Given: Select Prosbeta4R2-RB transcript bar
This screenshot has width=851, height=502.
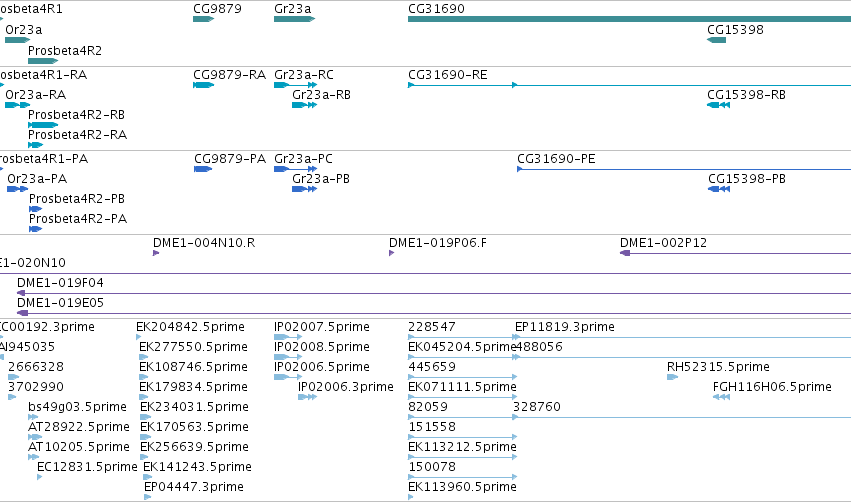Looking at the screenshot, I should (x=43, y=125).
